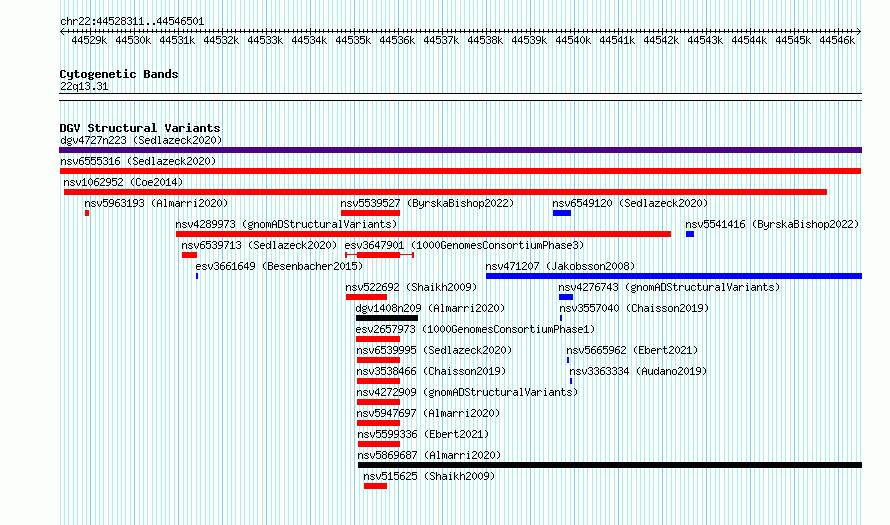Screen dimensions: 890x525
Task: Click the red esv2657973 variant bar
Action: click(378, 339)
